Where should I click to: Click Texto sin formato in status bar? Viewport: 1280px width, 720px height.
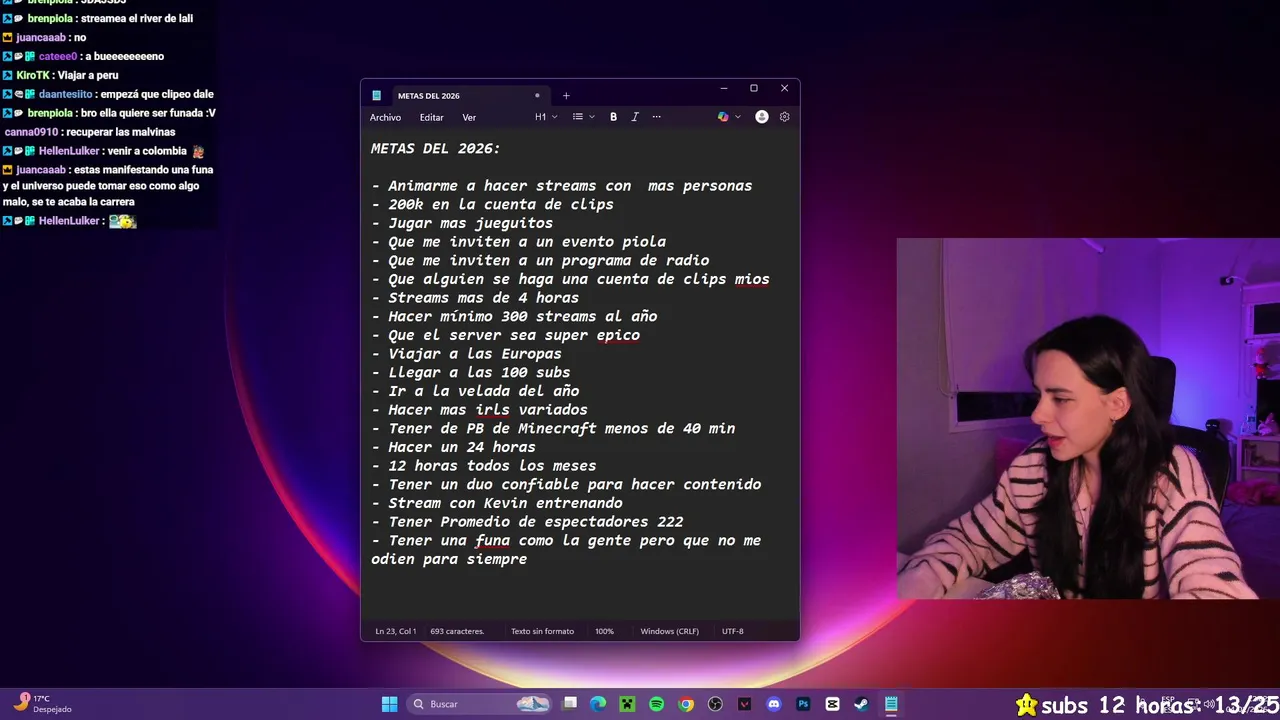click(542, 631)
